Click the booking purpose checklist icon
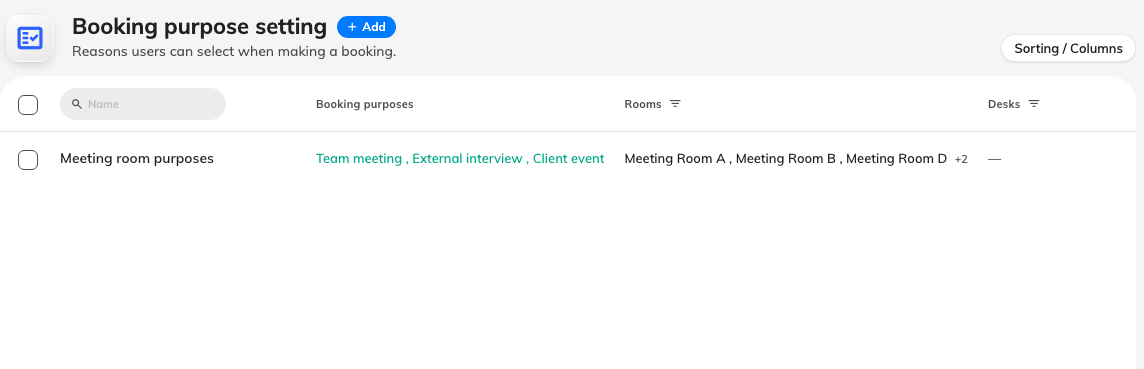 pos(30,38)
